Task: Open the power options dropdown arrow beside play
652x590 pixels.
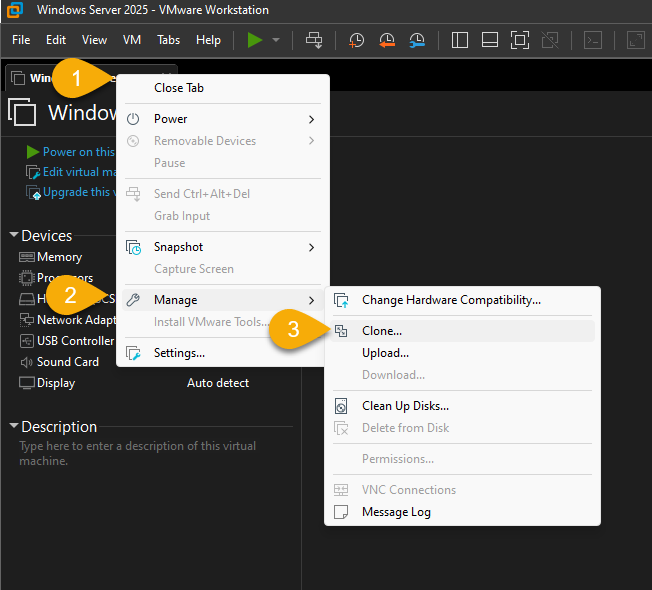Action: point(276,40)
